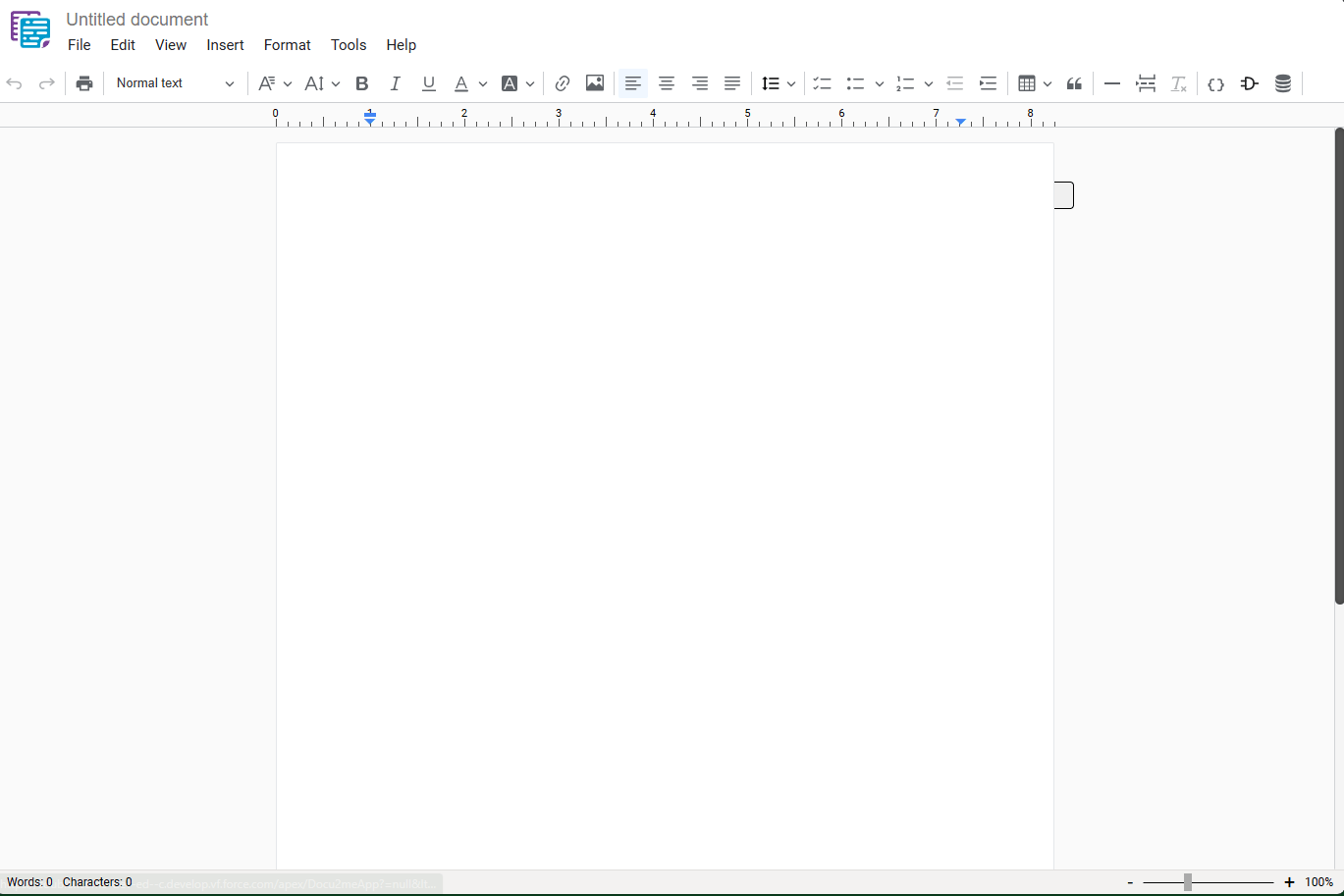This screenshot has width=1344, height=896.
Task: Click the 100% zoom level text
Action: tap(1318, 883)
